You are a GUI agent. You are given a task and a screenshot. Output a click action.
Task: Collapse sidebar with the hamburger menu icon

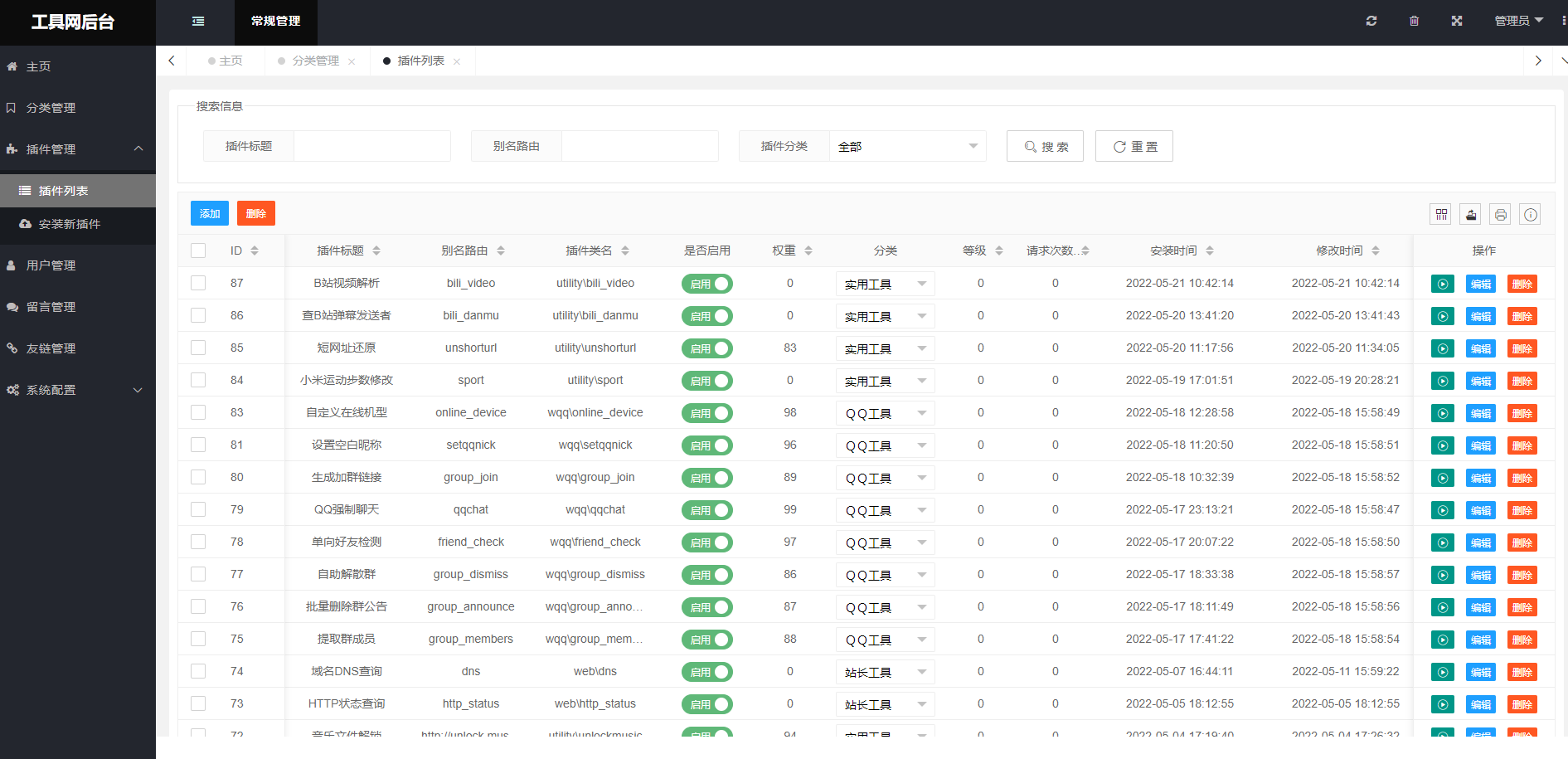click(198, 22)
